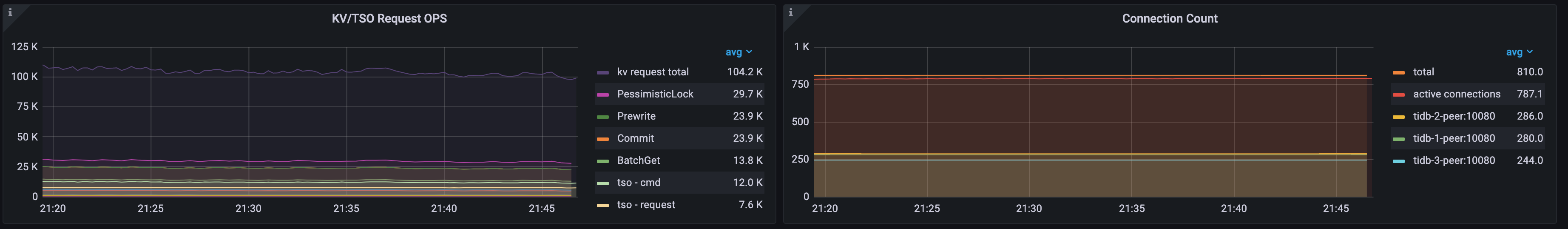1568x229 pixels.
Task: Open the Connection Count panel title menu
Action: tap(1169, 19)
